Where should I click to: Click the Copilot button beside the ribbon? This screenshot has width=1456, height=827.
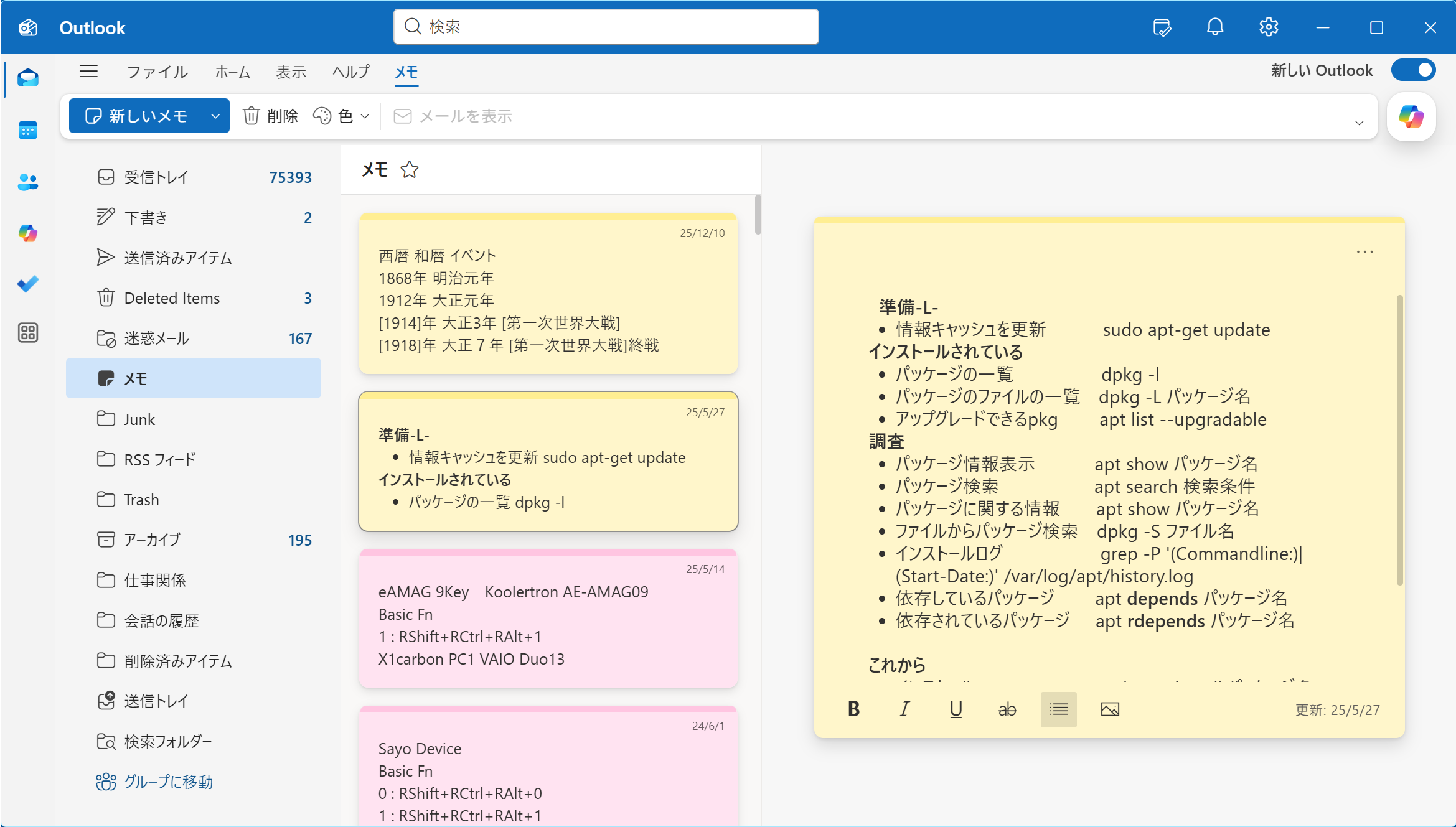click(x=1411, y=116)
